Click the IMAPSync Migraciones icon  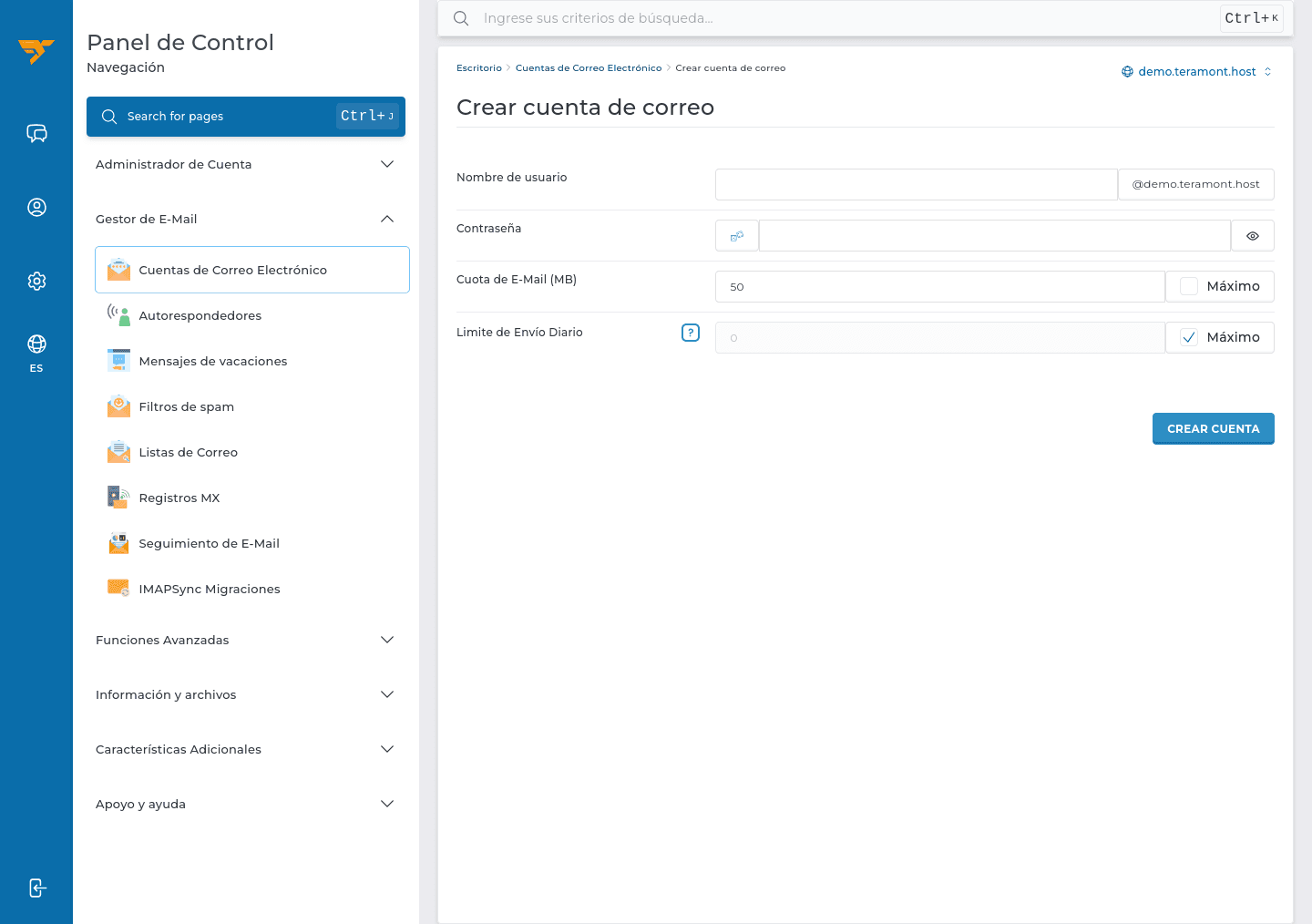[118, 589]
